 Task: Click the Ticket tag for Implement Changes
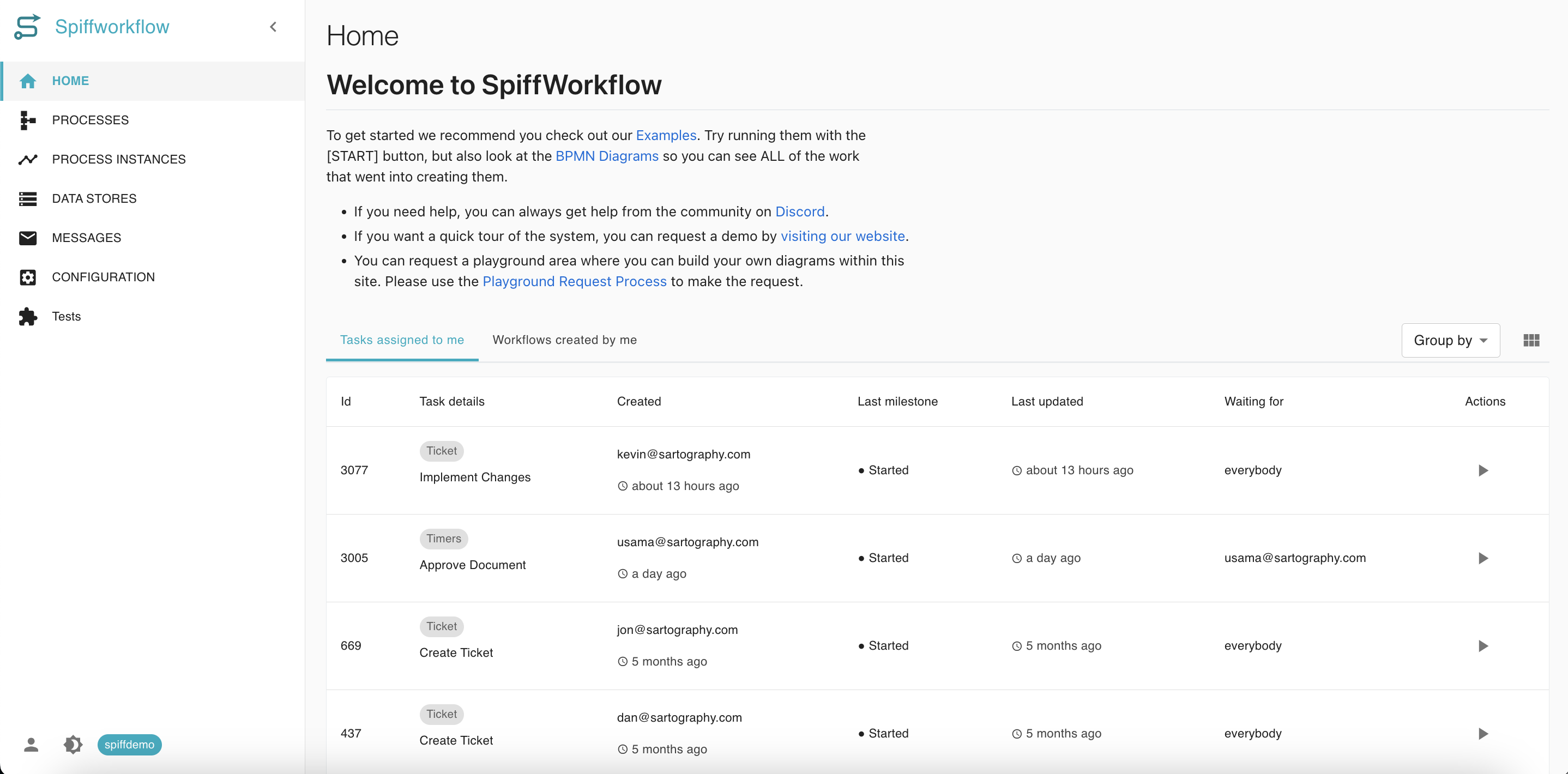point(441,451)
